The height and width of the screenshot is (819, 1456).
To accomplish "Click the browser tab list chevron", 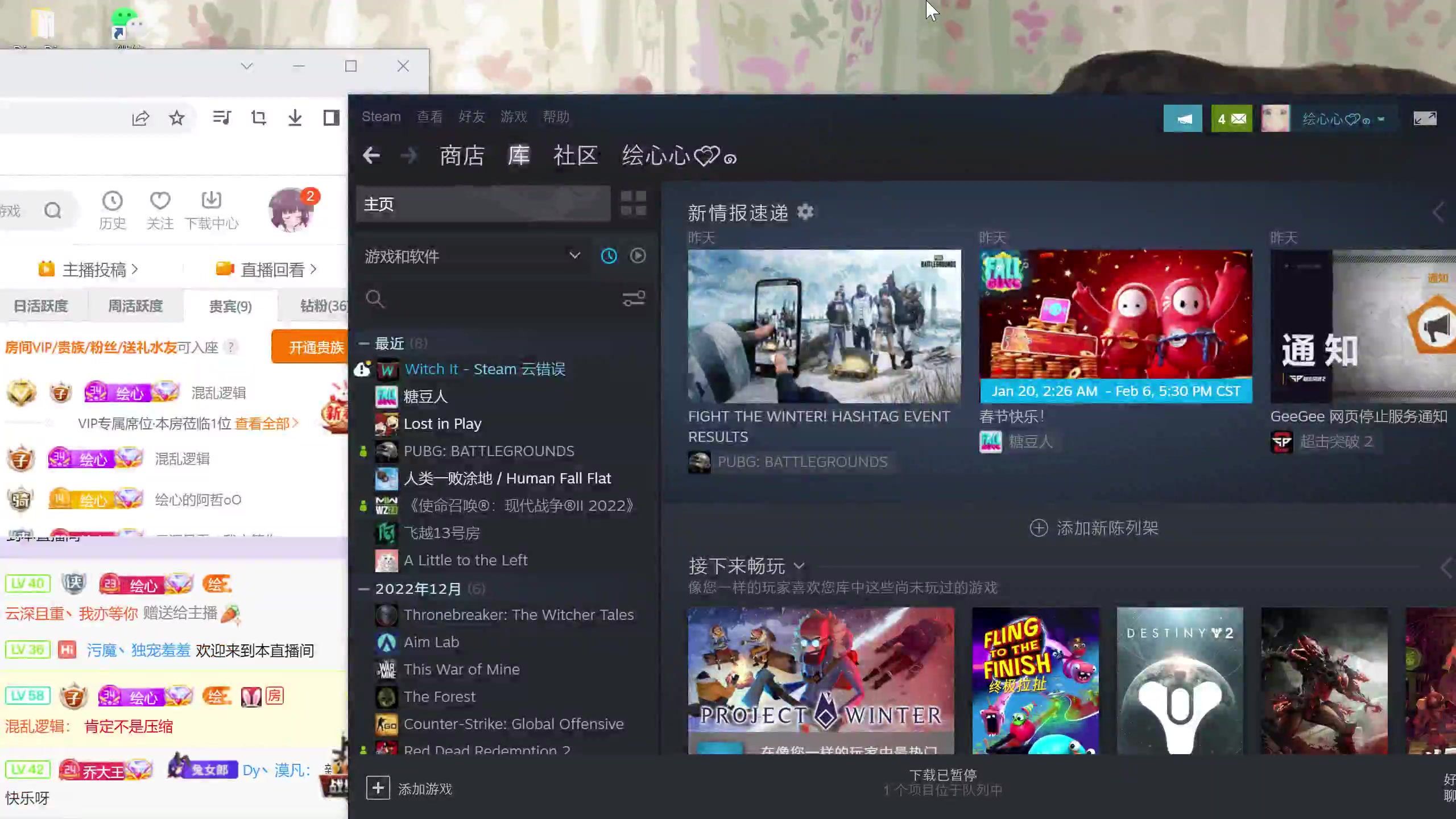I will [x=246, y=66].
